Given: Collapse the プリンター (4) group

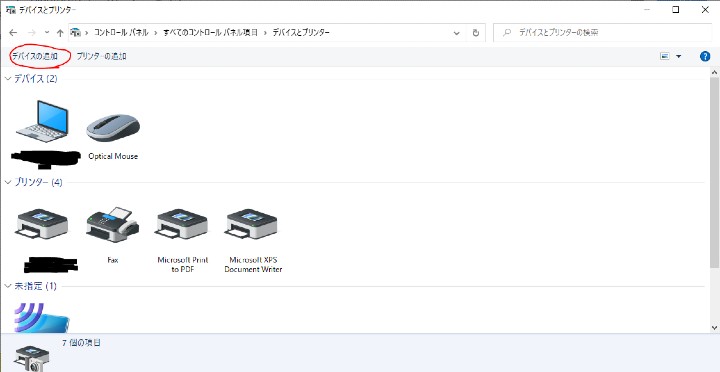Looking at the screenshot, I should point(8,182).
